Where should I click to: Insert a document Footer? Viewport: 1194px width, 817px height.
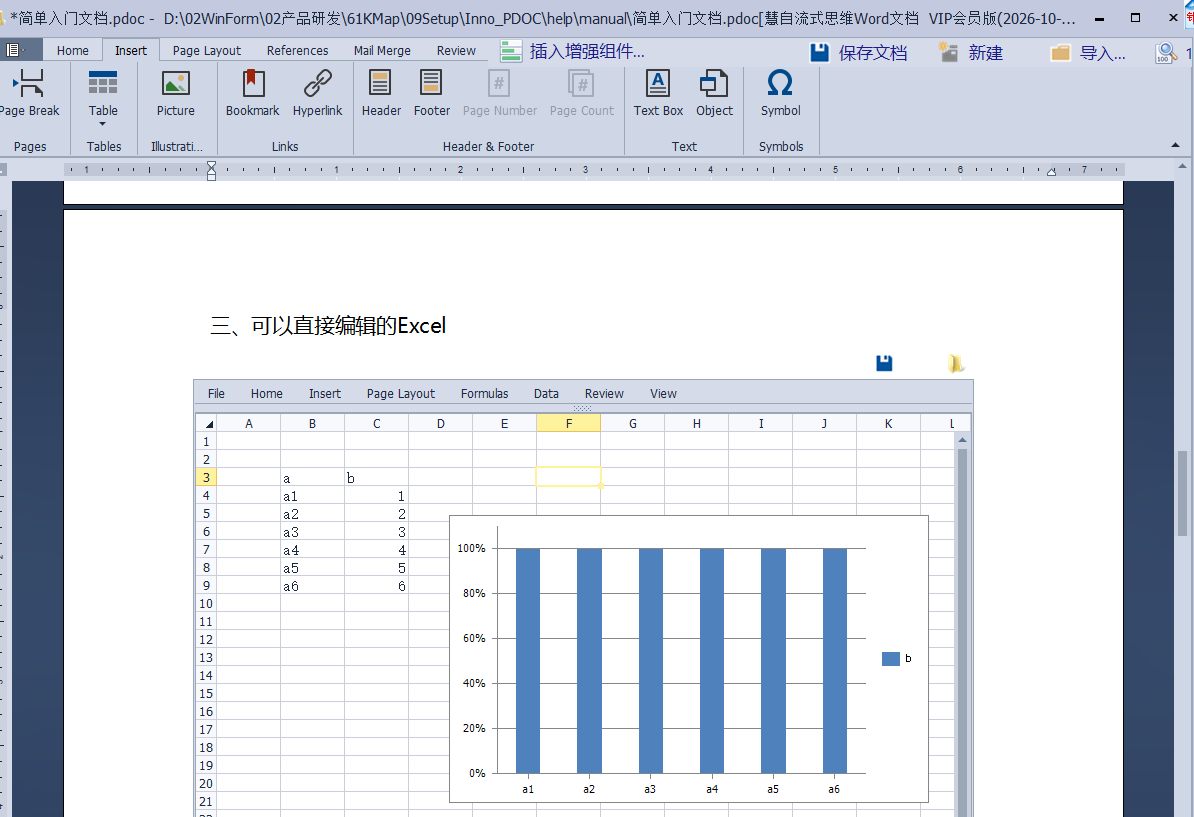click(x=432, y=94)
